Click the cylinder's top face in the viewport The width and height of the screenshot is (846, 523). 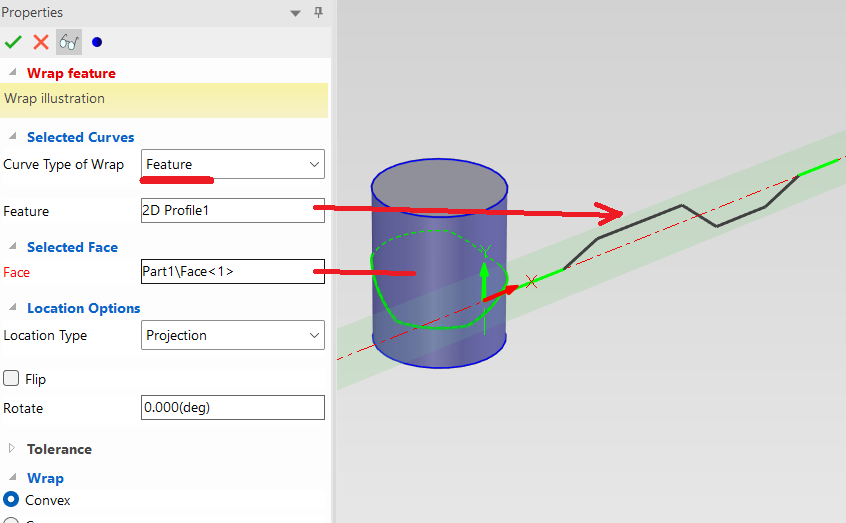pos(439,187)
